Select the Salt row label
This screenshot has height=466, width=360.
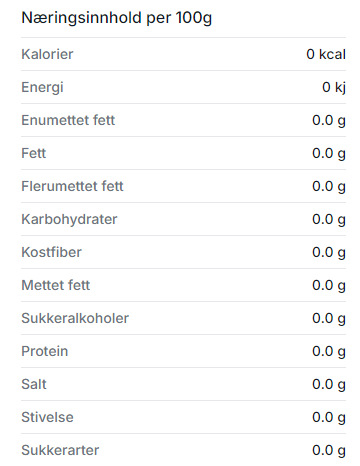pos(34,384)
